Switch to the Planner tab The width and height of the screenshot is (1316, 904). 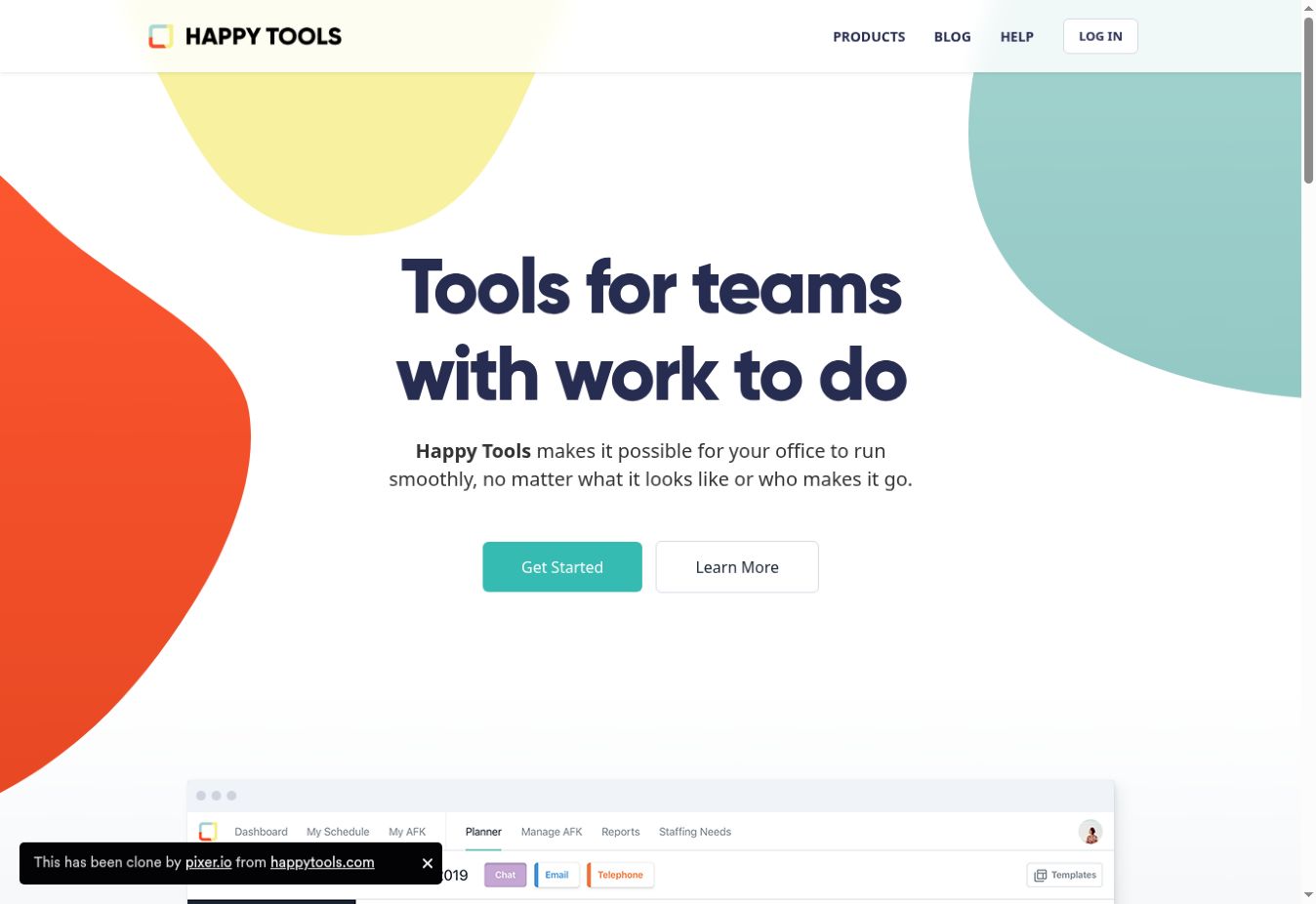pos(483,832)
